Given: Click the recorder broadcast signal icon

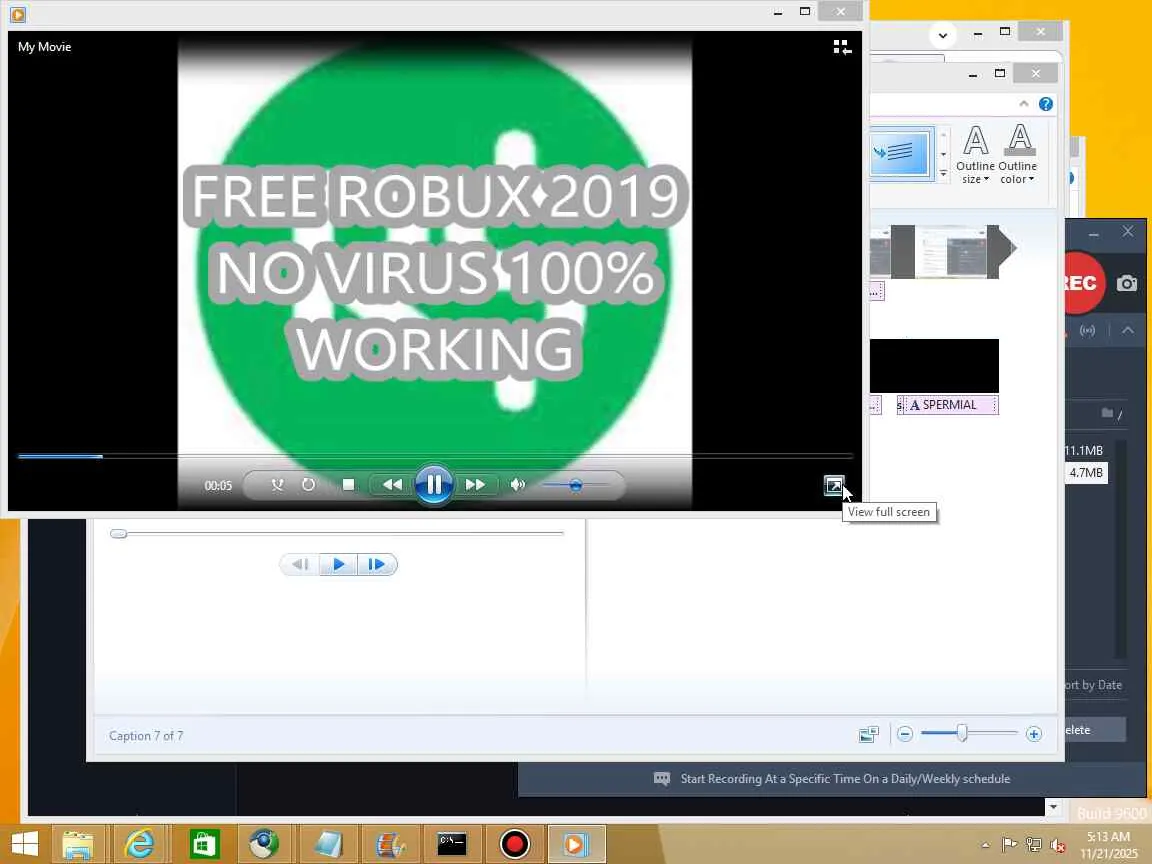Looking at the screenshot, I should click(1087, 331).
